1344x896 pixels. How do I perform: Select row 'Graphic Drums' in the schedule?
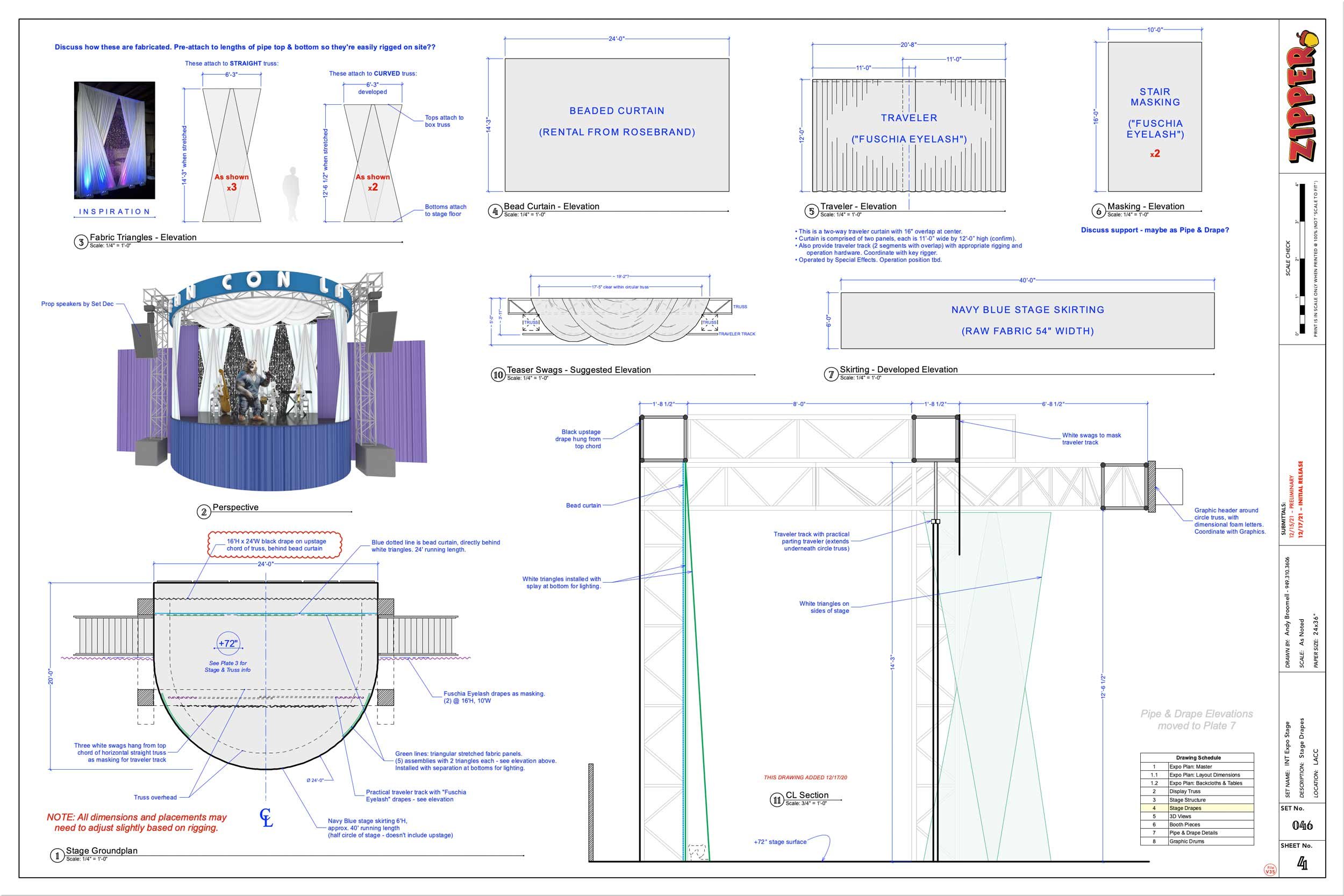point(1197,841)
